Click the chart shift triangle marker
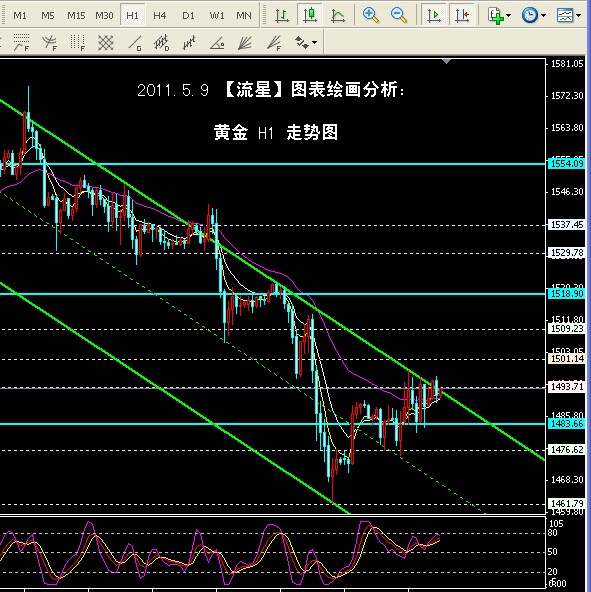Screen dimensions: 591x592 447,61
